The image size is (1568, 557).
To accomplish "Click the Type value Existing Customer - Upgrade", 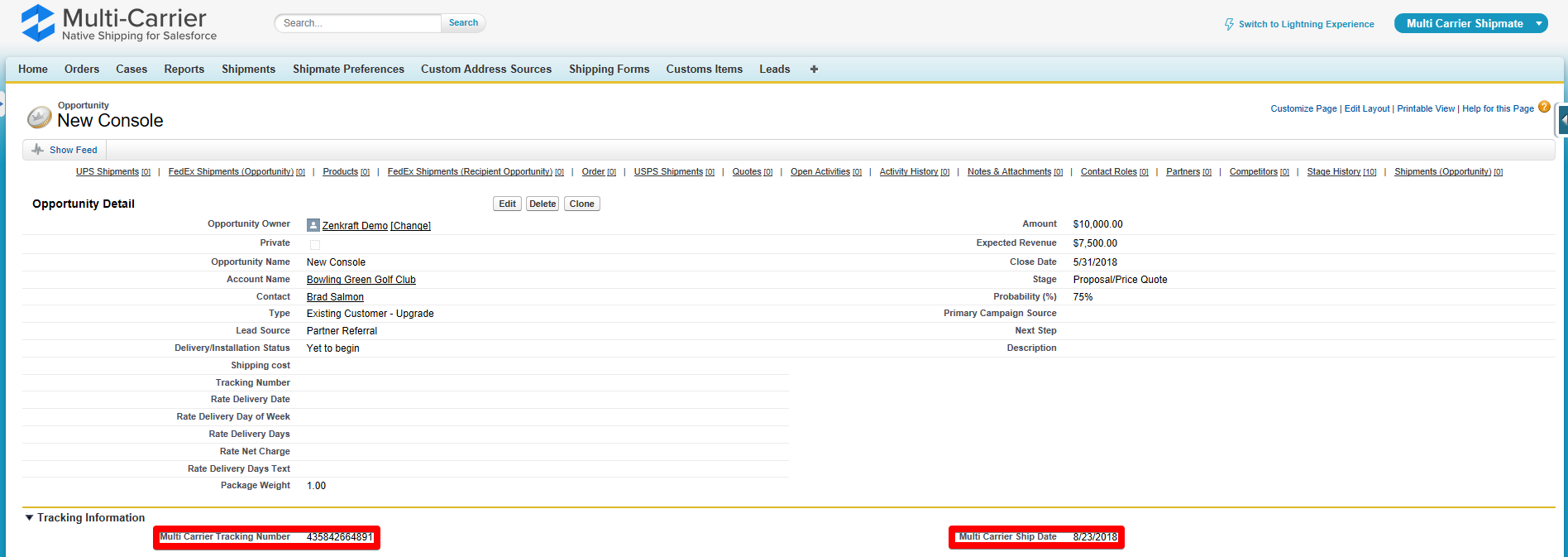I will point(370,314).
